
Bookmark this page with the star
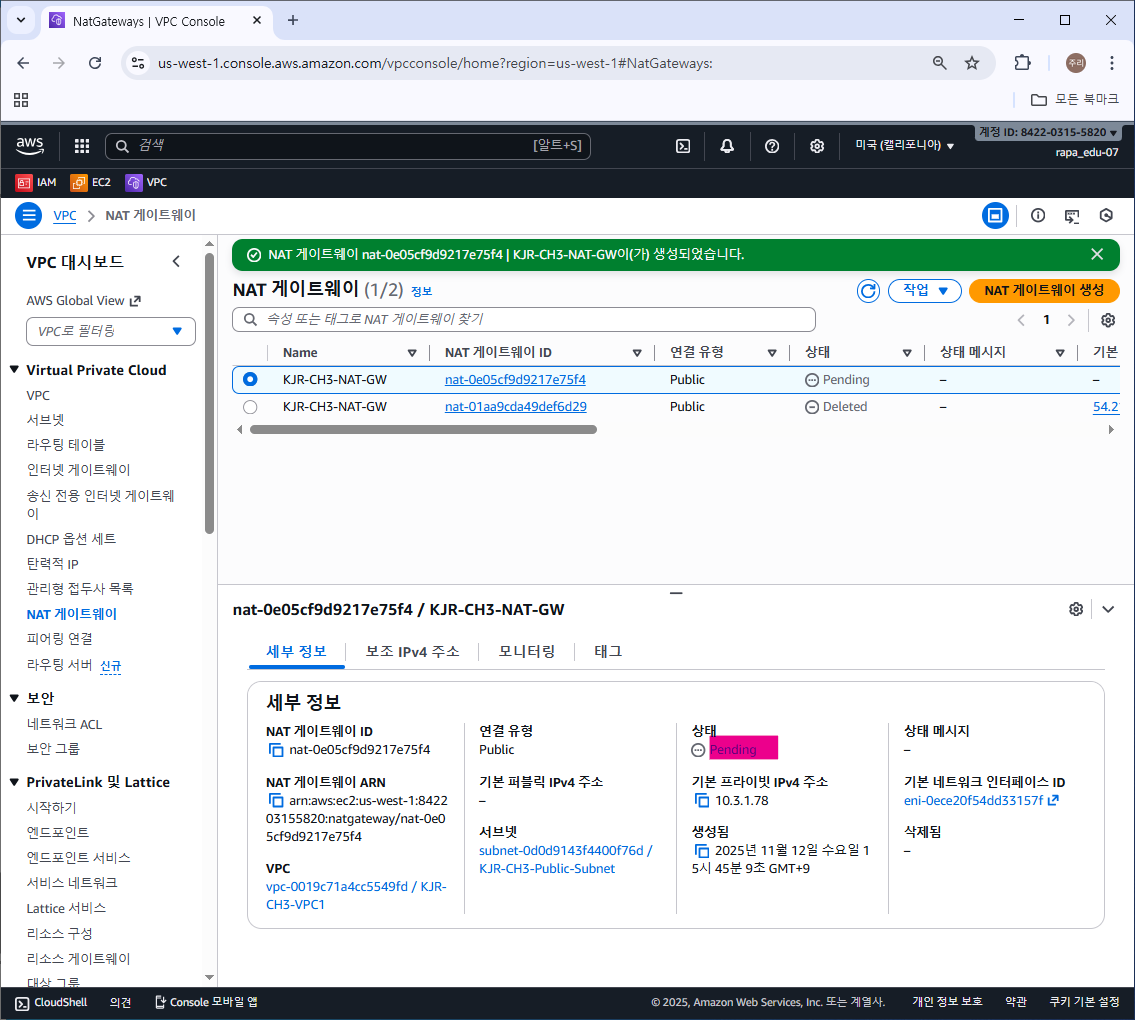[x=971, y=63]
